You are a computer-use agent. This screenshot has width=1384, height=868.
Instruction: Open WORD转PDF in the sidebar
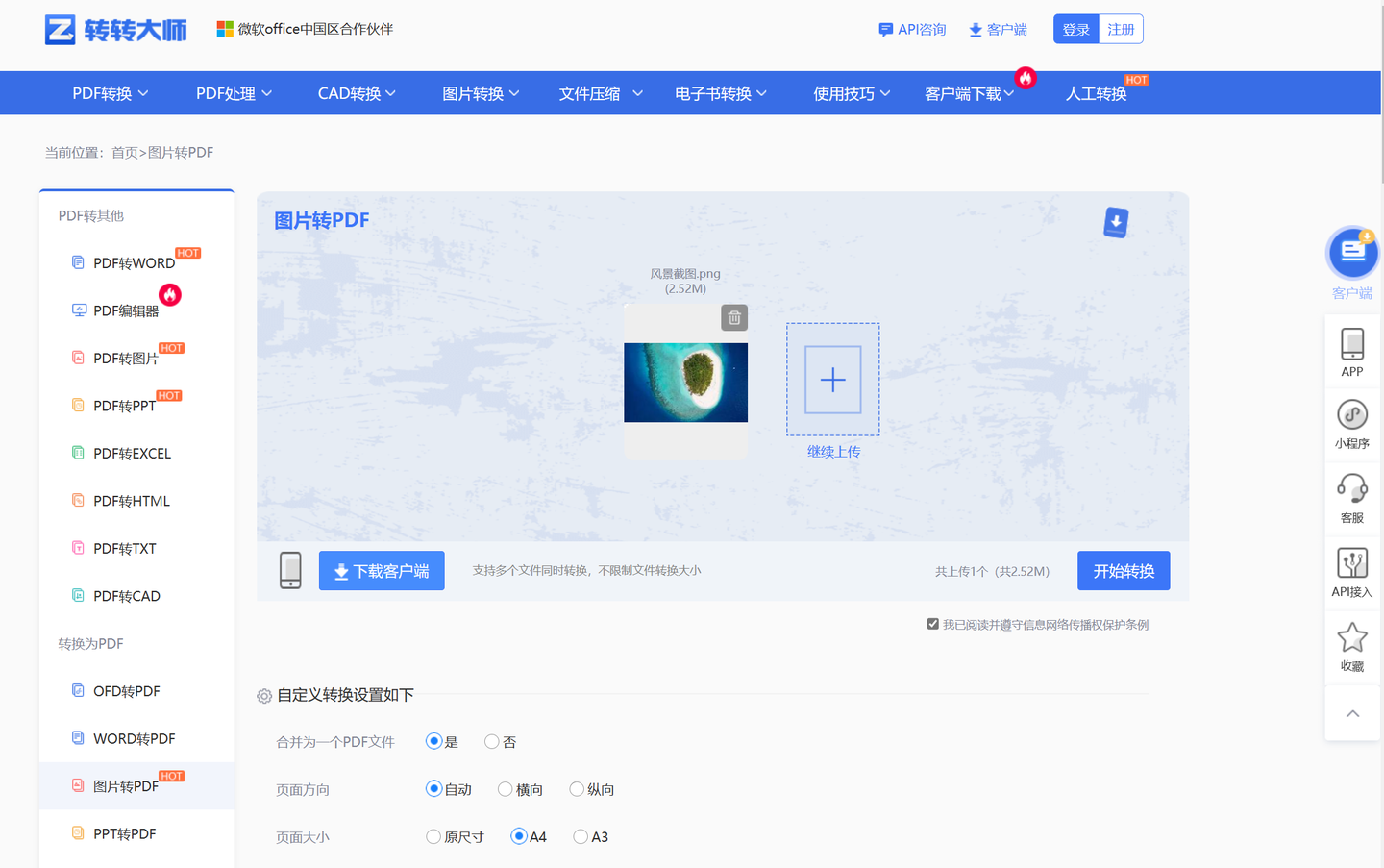coord(136,738)
